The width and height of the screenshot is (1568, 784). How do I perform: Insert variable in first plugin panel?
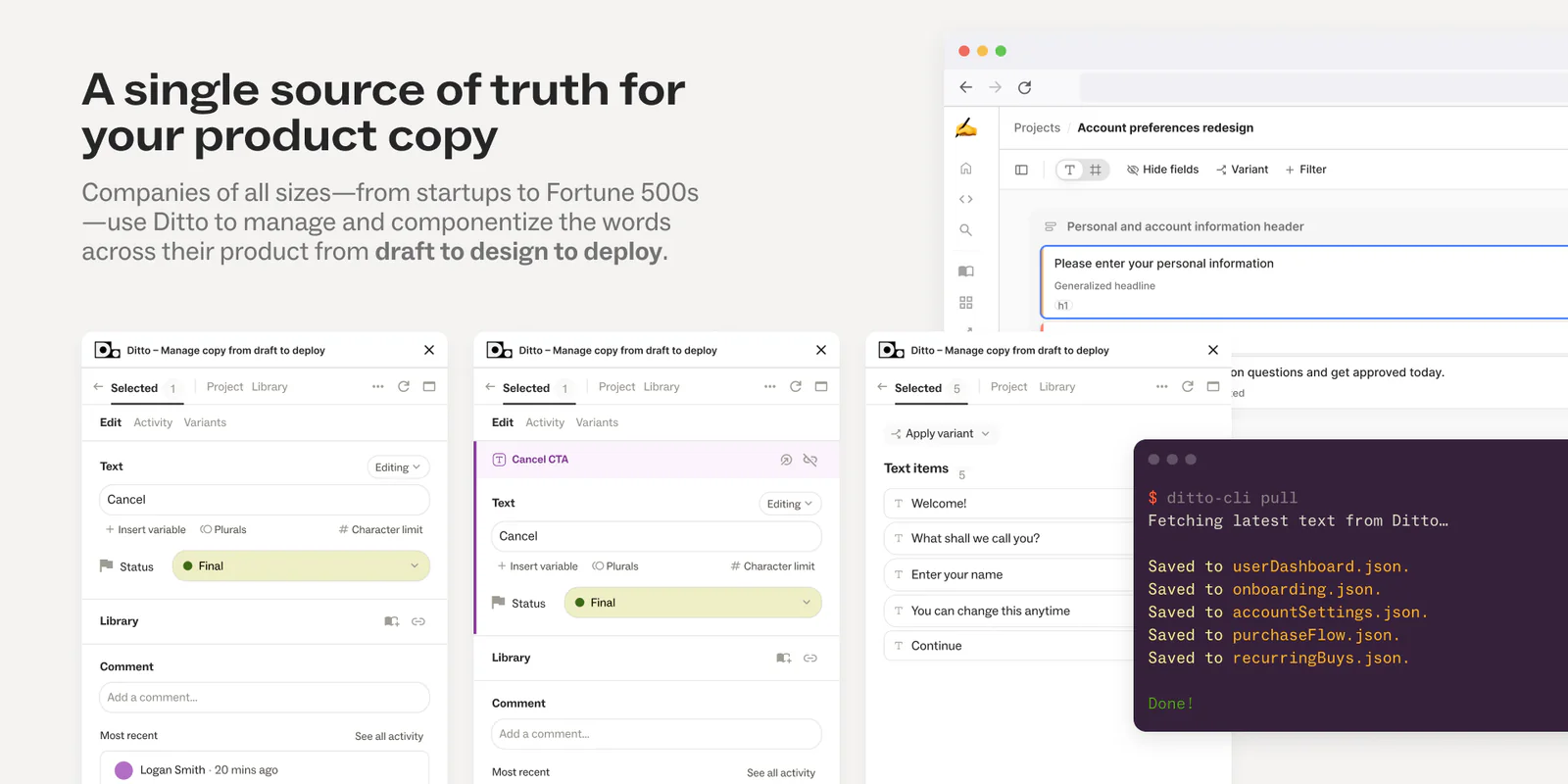(145, 529)
